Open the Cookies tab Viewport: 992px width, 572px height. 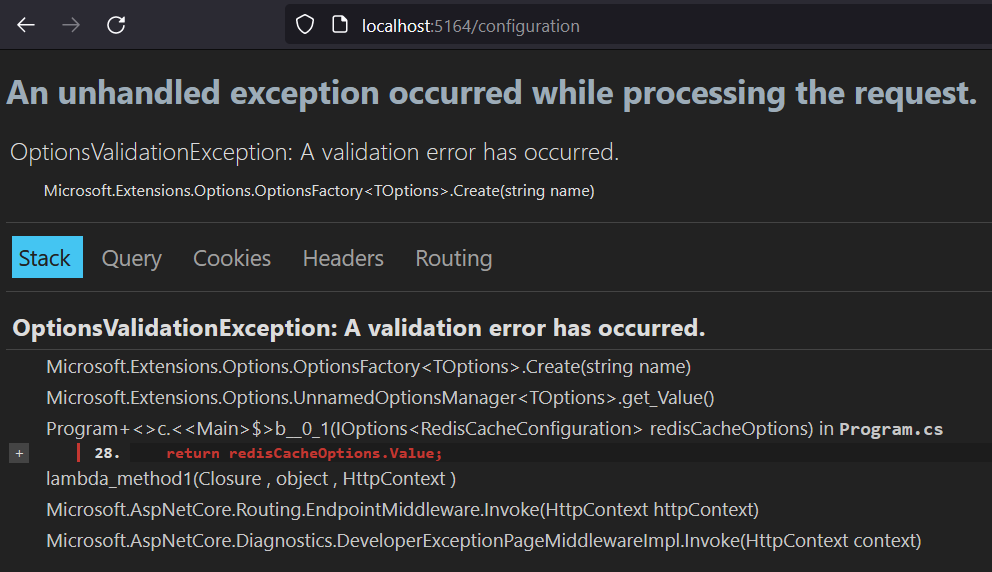coord(232,258)
